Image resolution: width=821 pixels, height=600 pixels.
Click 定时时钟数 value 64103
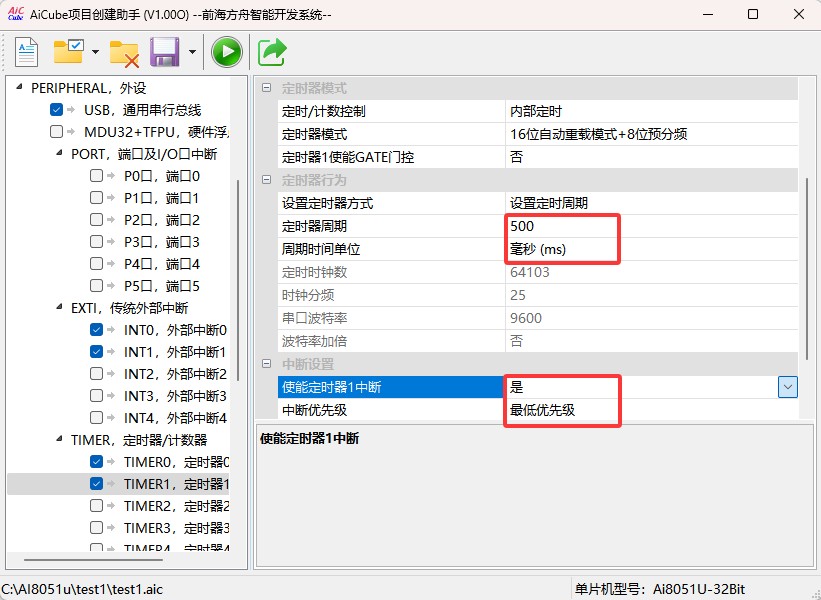(651, 272)
